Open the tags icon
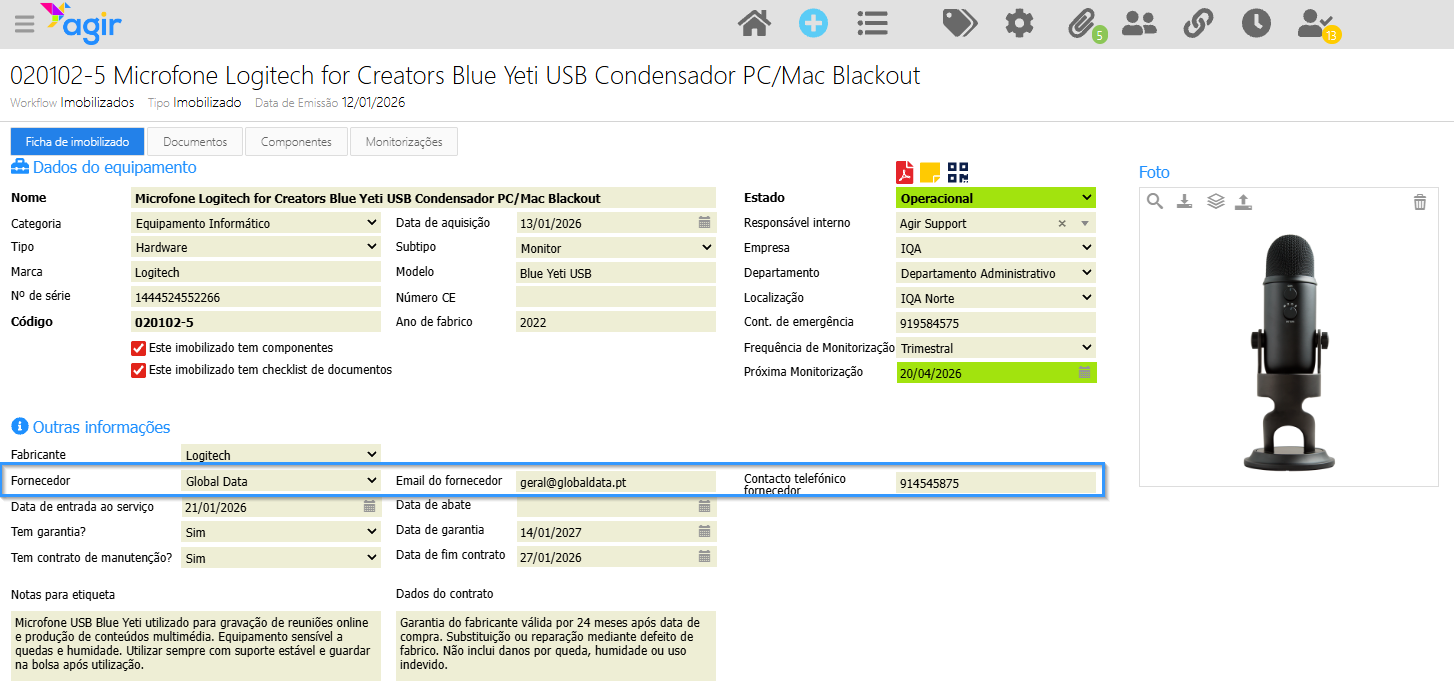This screenshot has height=692, width=1454. 960,23
